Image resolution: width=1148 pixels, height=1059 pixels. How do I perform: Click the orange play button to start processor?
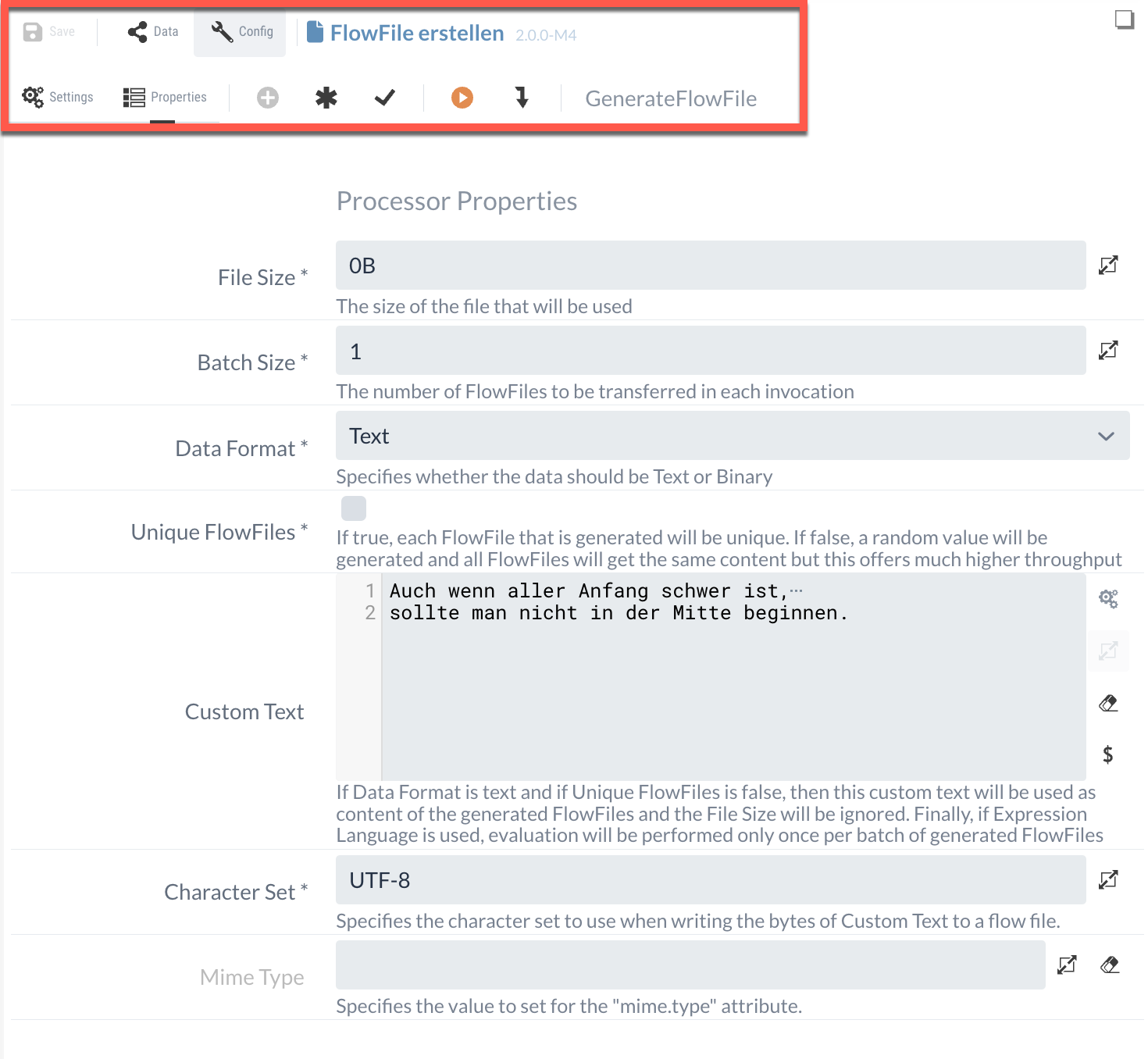pyautogui.click(x=462, y=98)
